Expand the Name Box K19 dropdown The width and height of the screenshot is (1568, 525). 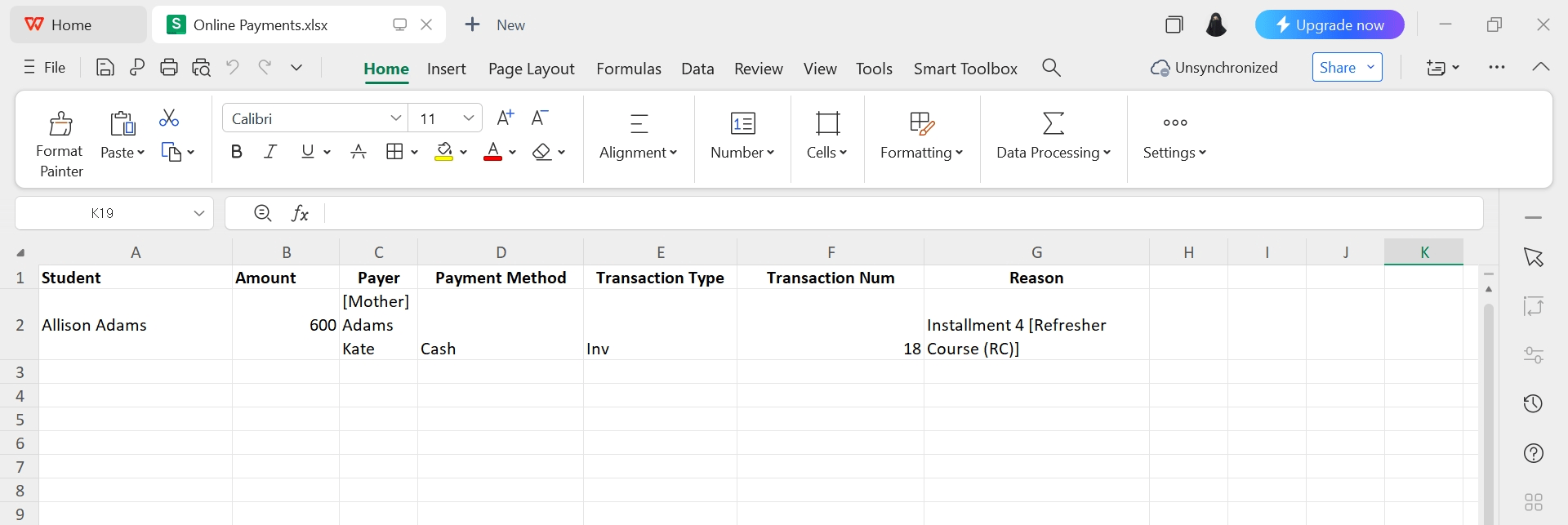pos(198,213)
